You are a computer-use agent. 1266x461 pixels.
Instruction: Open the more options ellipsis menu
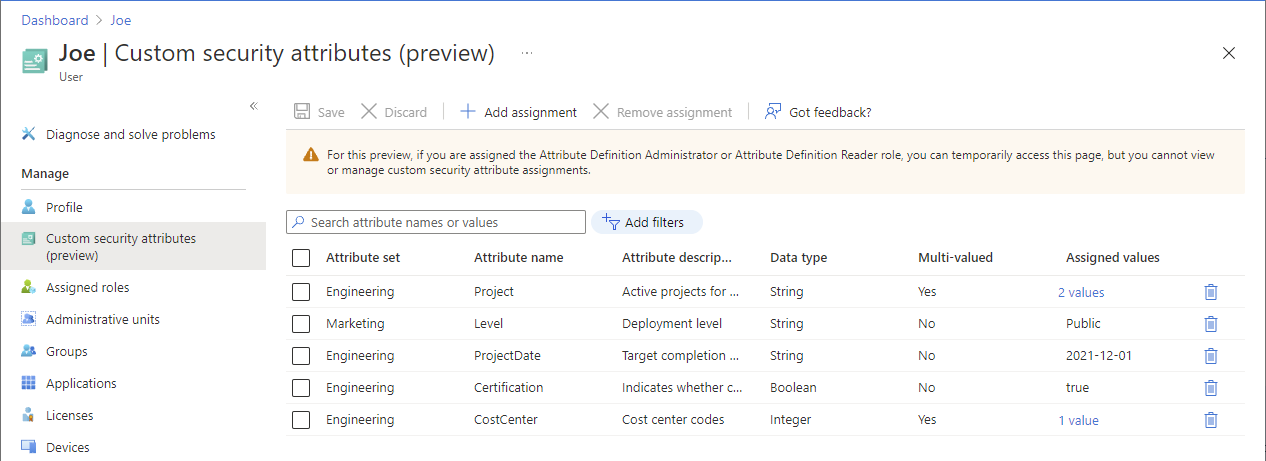coord(527,52)
